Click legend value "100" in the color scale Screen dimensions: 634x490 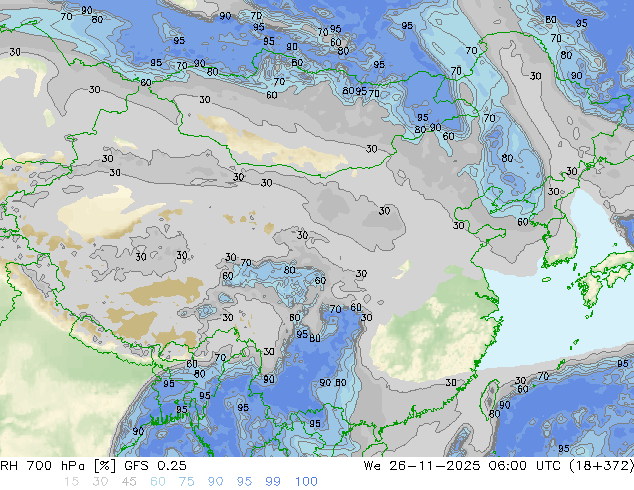tap(306, 482)
